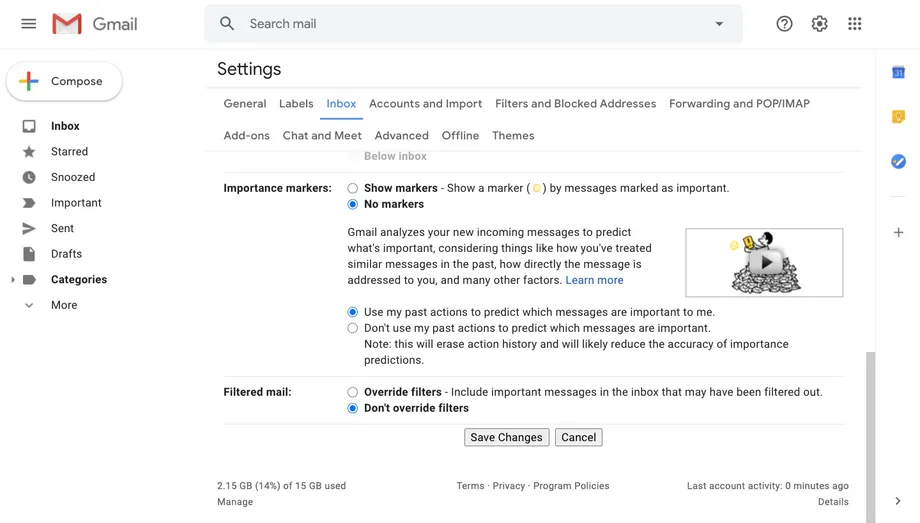Image resolution: width=920 pixels, height=523 pixels.
Task: Select Don't override filters radio option
Action: [x=352, y=408]
